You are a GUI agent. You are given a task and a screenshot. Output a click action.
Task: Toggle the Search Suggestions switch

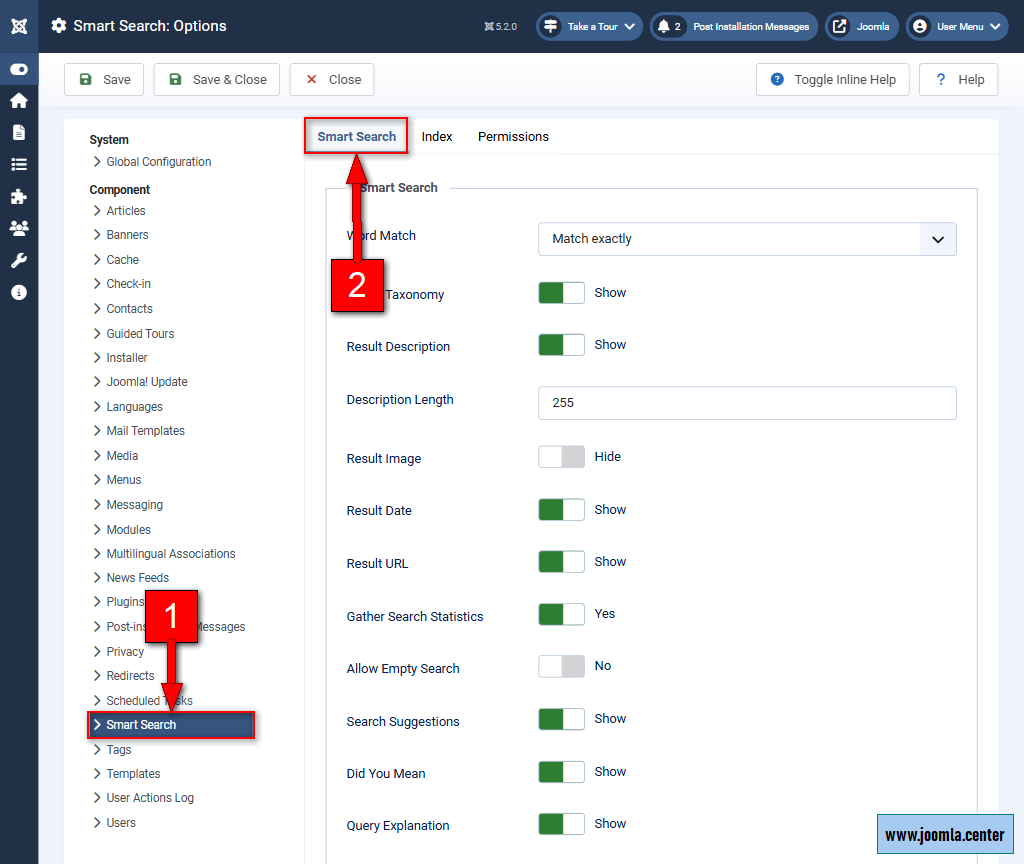pos(561,719)
